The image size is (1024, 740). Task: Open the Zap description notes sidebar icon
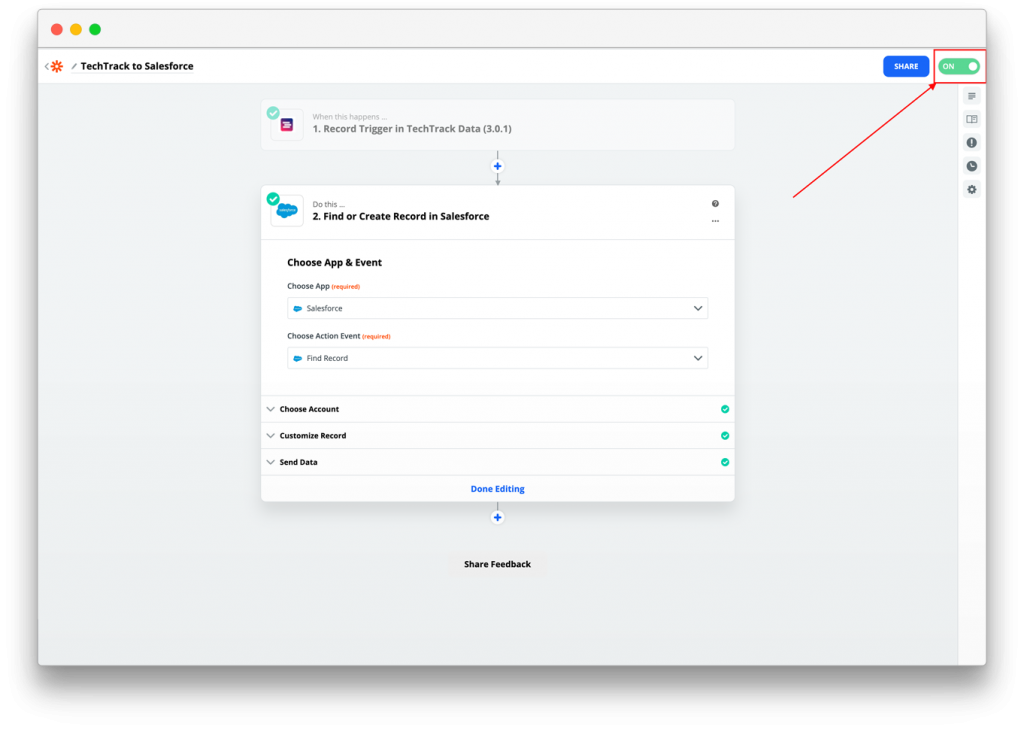[972, 96]
